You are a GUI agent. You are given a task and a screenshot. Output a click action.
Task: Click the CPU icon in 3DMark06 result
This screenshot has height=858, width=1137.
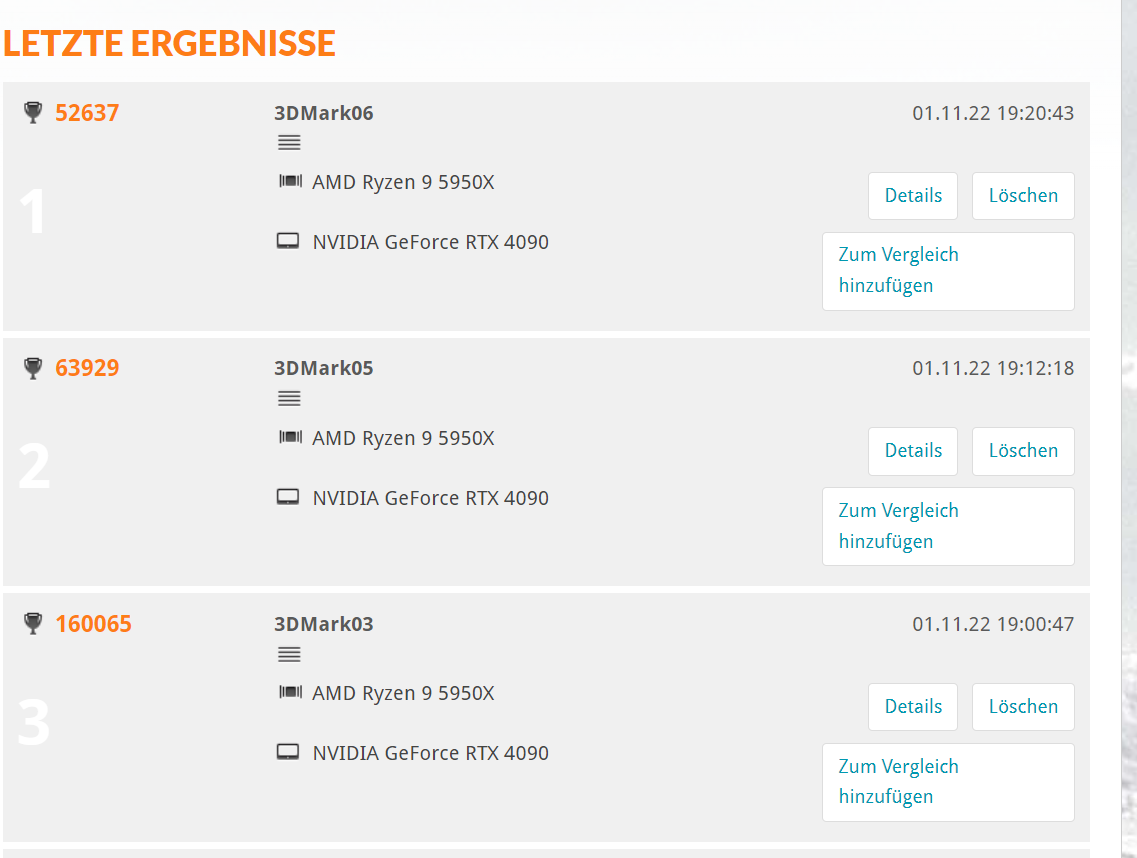[290, 181]
